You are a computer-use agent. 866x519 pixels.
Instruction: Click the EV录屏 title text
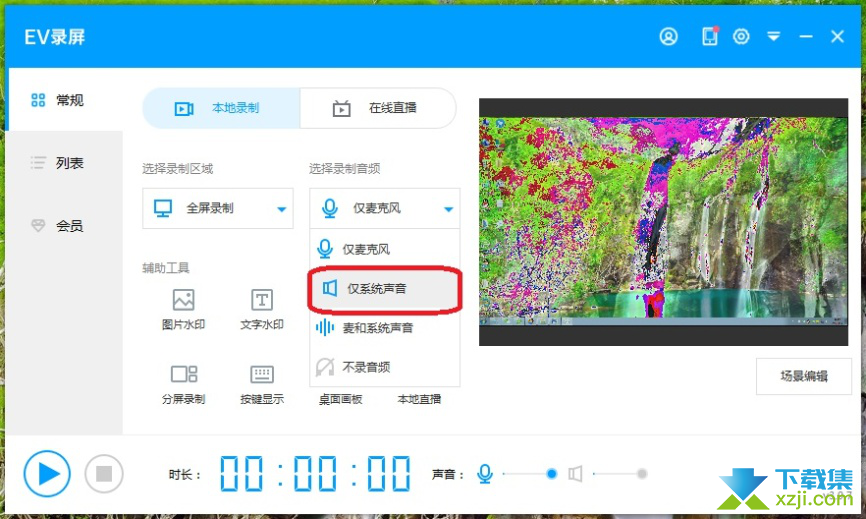point(55,37)
